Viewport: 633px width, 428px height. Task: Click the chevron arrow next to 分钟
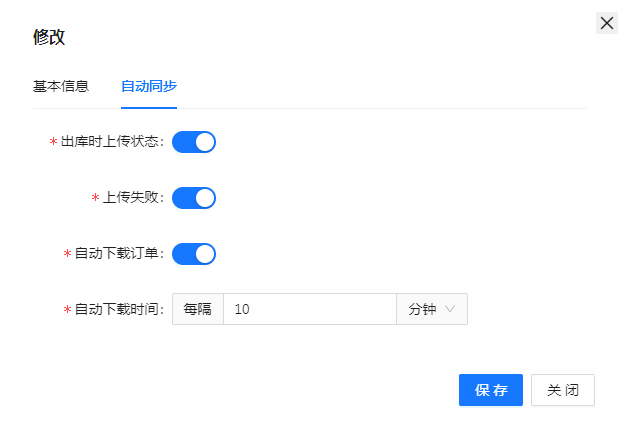coord(450,310)
